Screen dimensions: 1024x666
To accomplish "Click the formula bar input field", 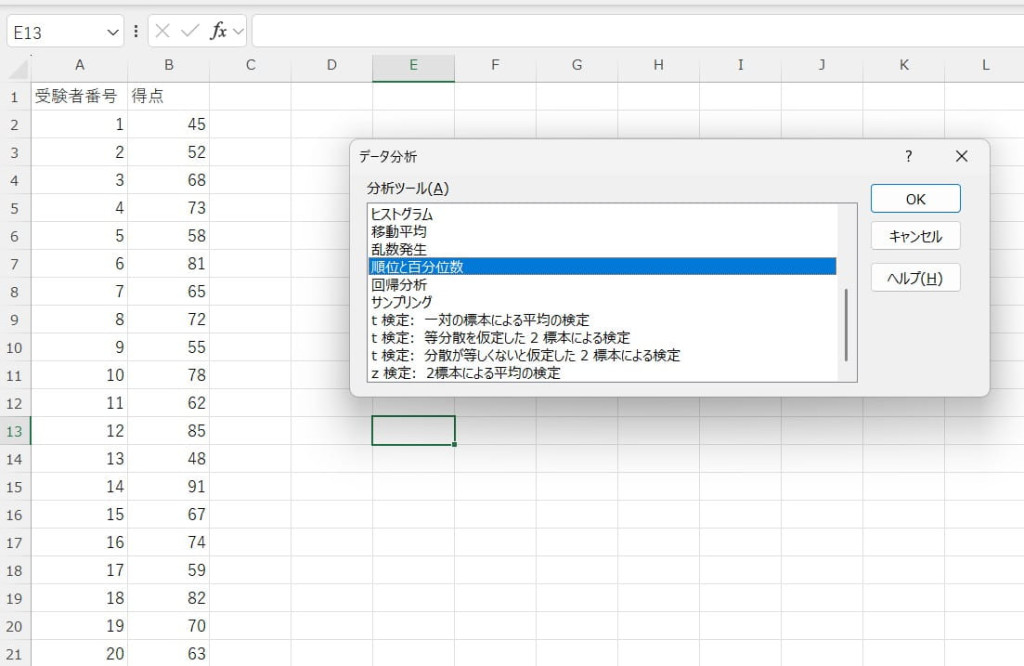I will (x=630, y=31).
